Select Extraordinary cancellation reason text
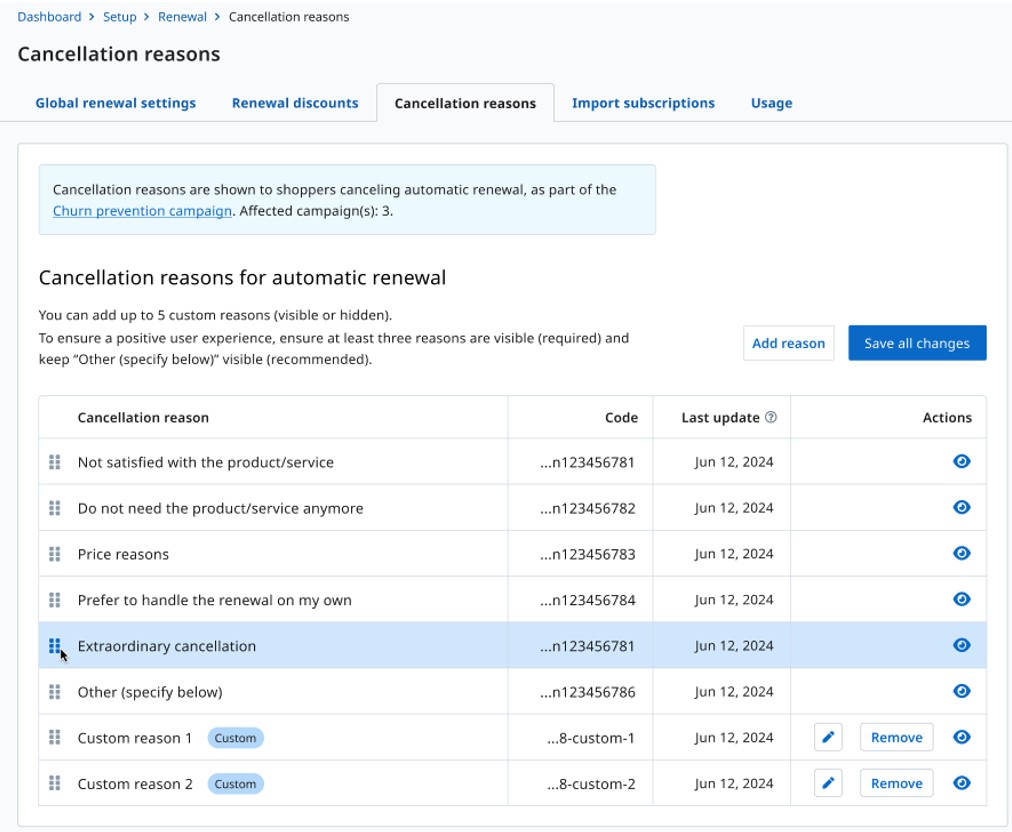Screen dimensions: 1012x832 [167, 646]
